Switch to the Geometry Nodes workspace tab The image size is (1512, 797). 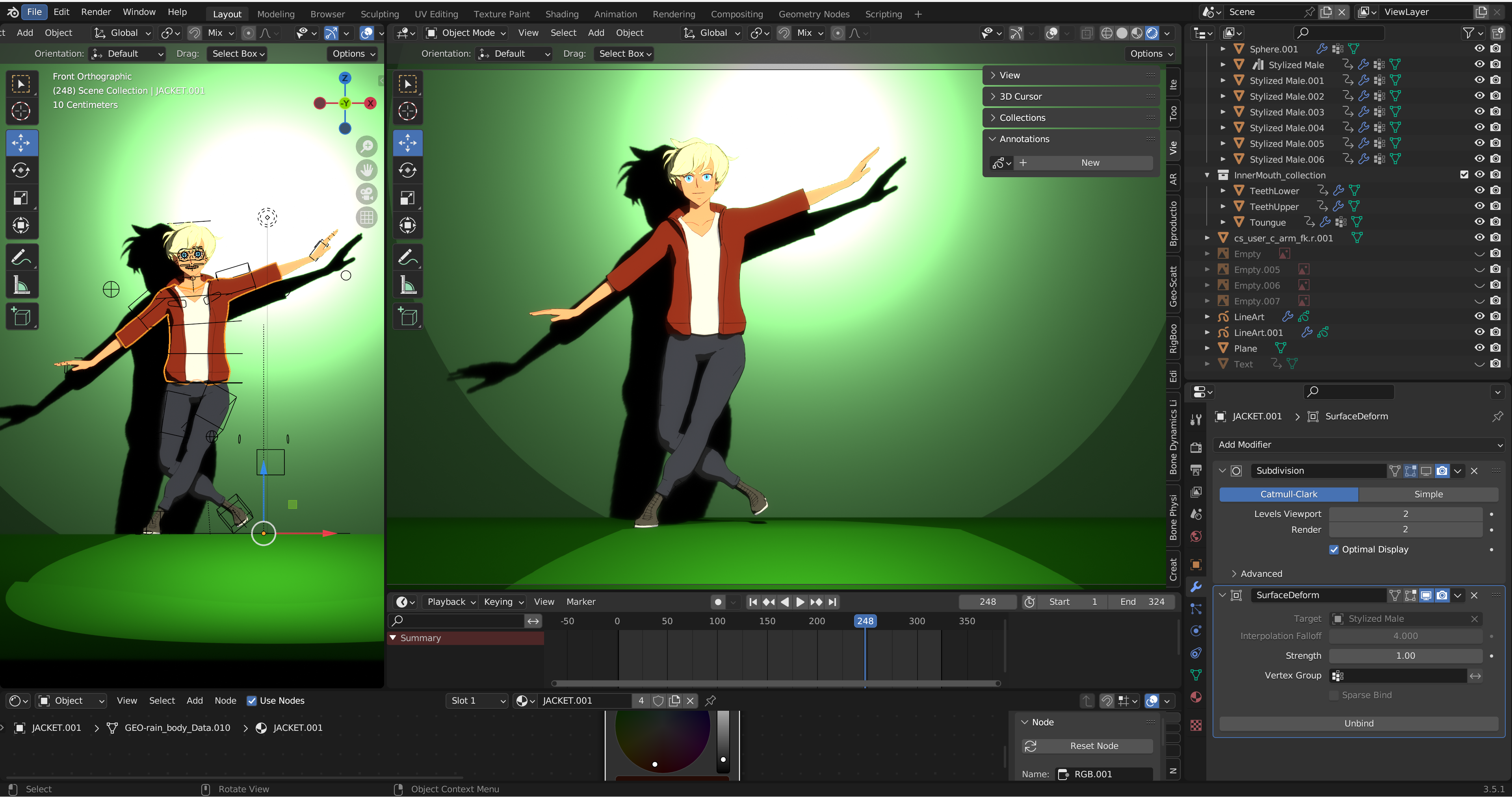coord(814,13)
